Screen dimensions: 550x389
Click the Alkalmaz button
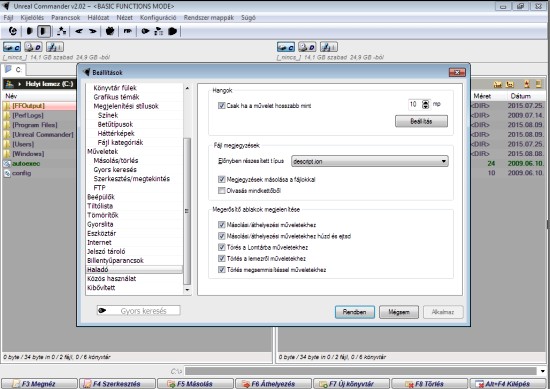pyautogui.click(x=443, y=312)
